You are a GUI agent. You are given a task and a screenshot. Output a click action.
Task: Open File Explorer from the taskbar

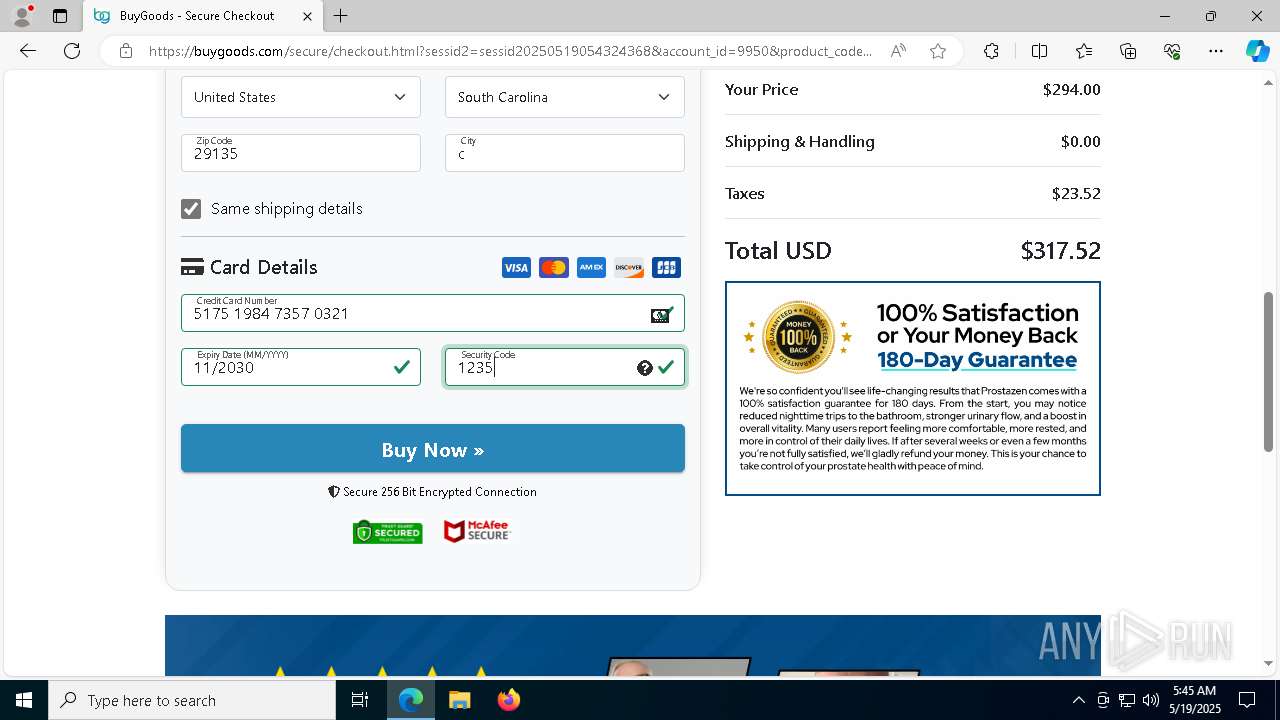(x=459, y=700)
